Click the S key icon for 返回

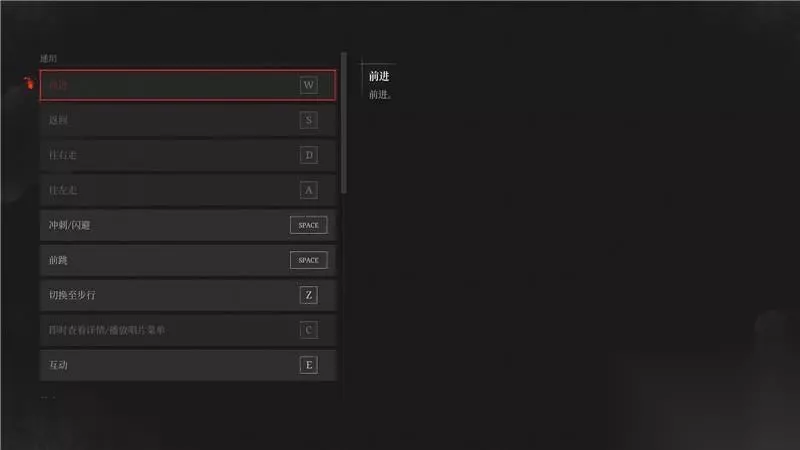pyautogui.click(x=309, y=120)
